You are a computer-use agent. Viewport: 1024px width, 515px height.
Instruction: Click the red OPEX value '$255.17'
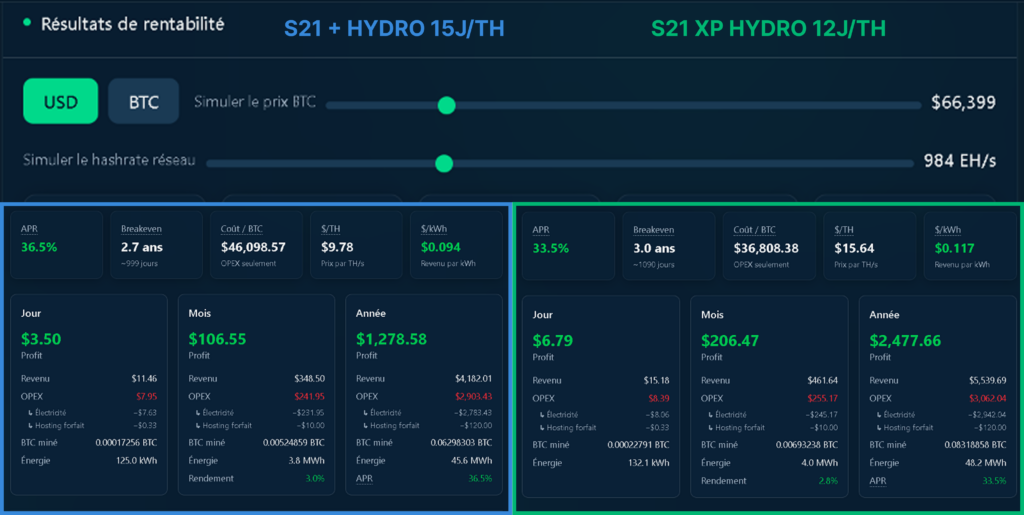822,398
